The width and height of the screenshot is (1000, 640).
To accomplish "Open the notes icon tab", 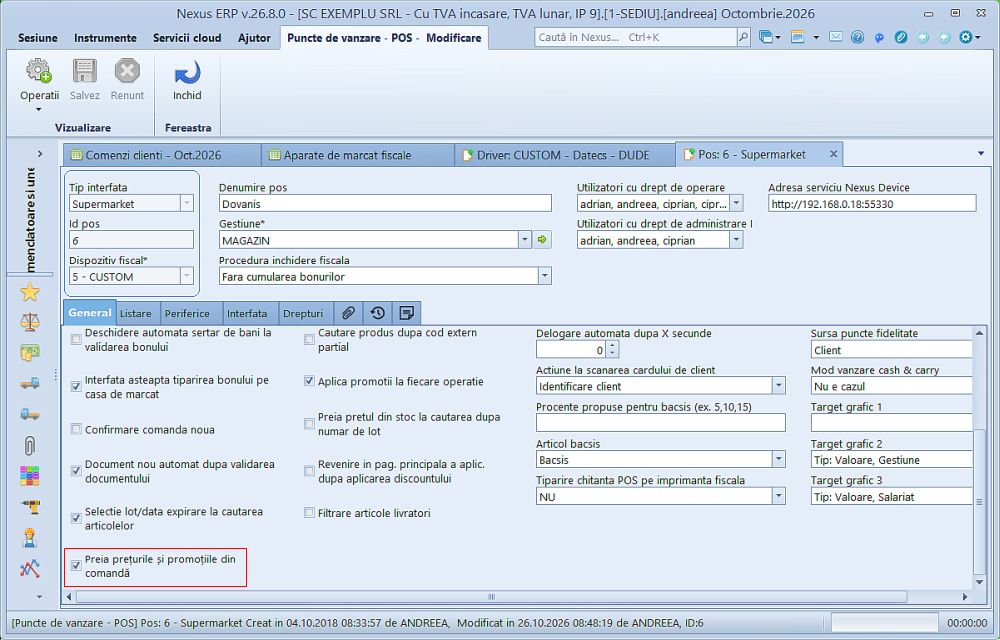I will point(406,313).
